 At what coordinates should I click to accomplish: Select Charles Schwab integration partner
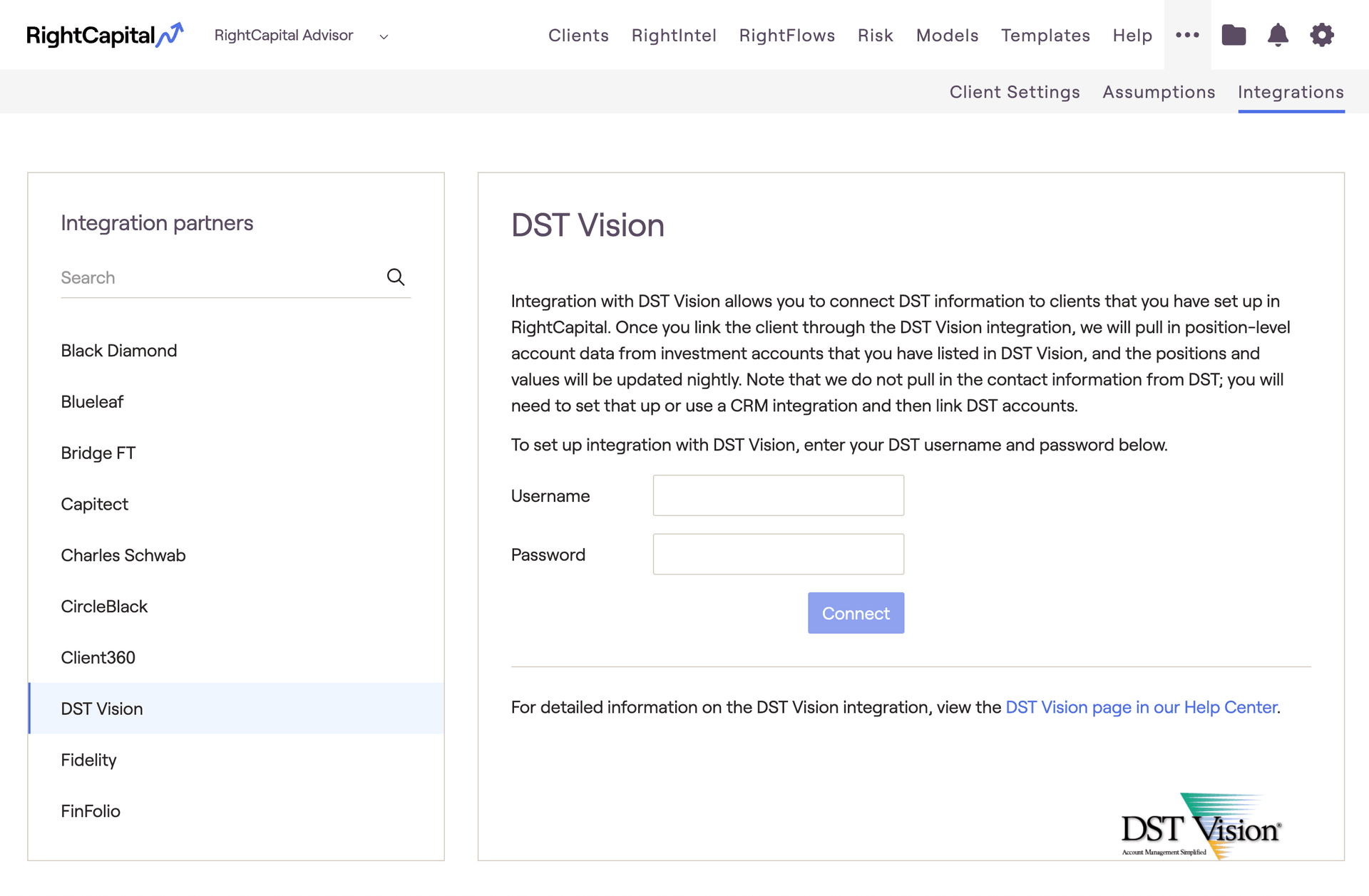(236, 555)
